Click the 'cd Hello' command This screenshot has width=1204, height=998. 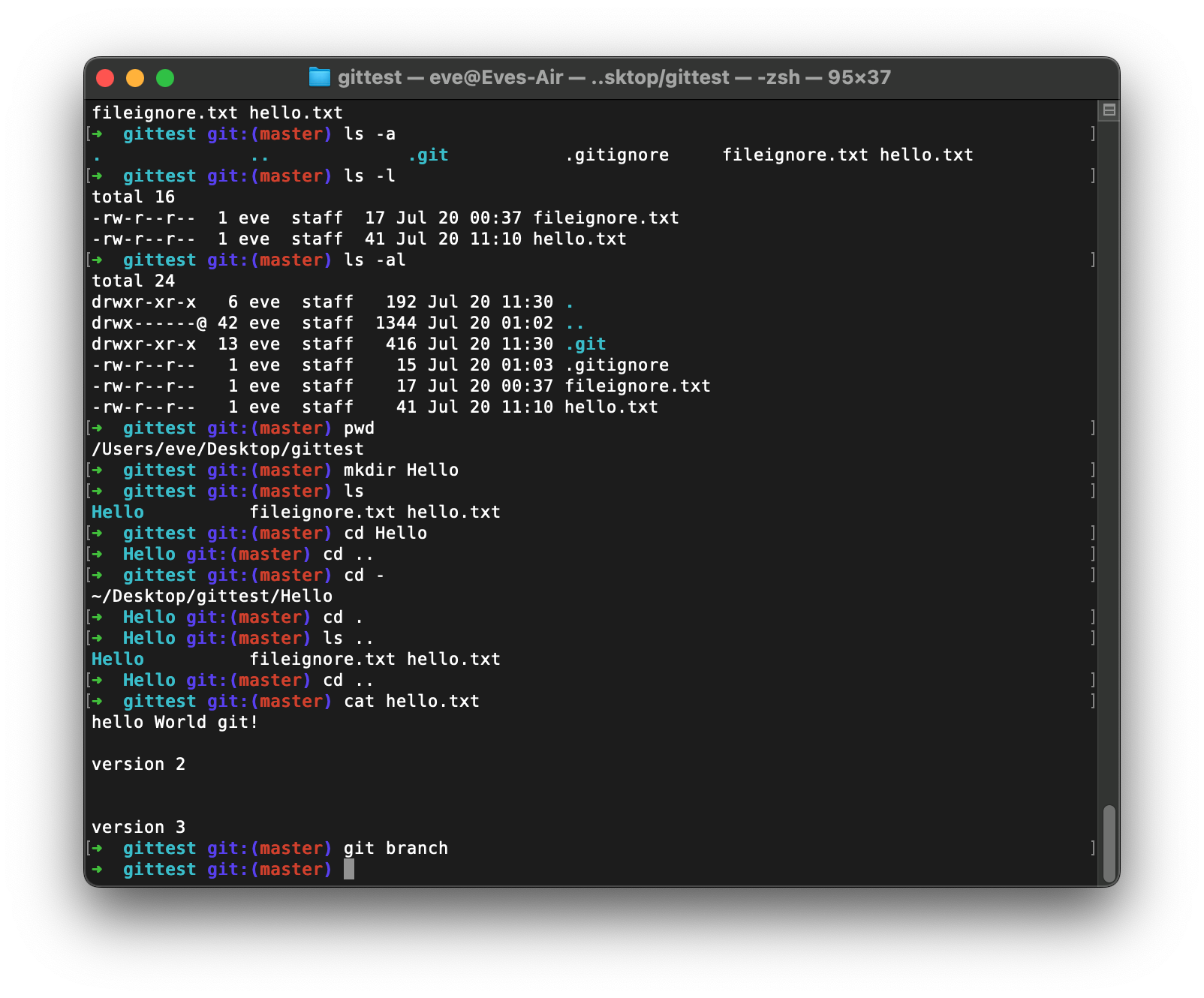tap(385, 533)
